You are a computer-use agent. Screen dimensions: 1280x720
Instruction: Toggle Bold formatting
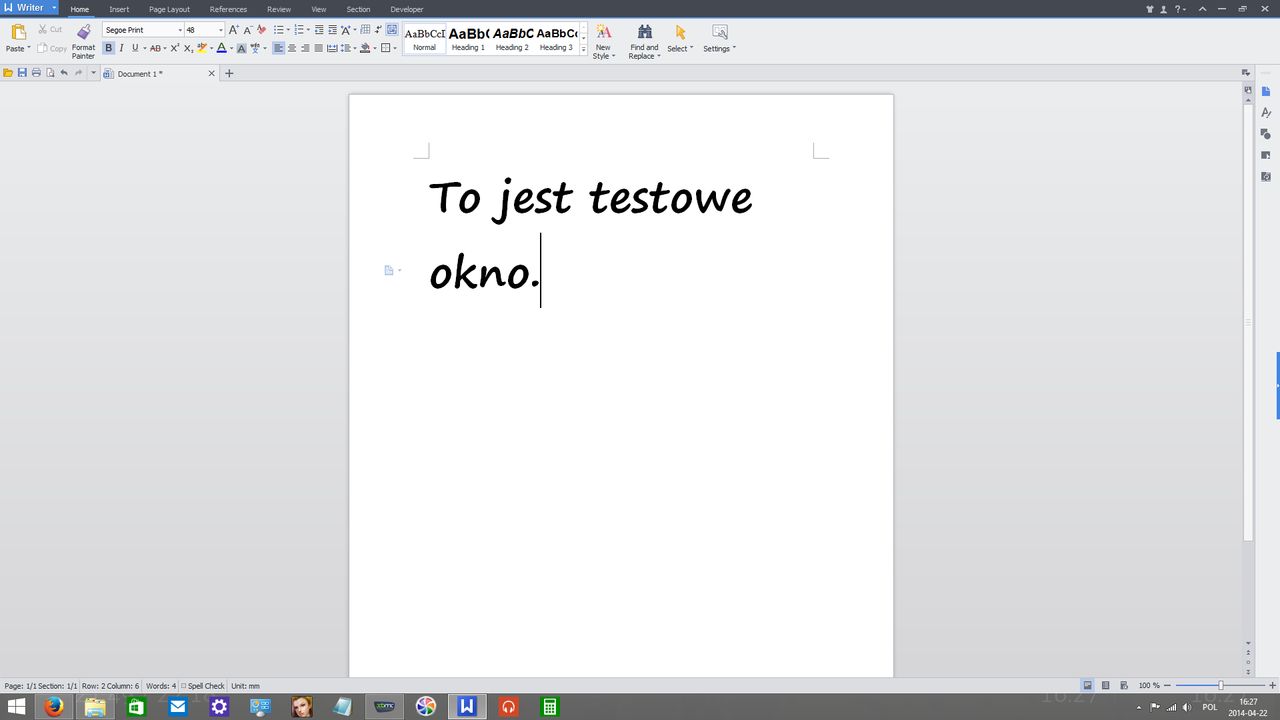(x=109, y=48)
